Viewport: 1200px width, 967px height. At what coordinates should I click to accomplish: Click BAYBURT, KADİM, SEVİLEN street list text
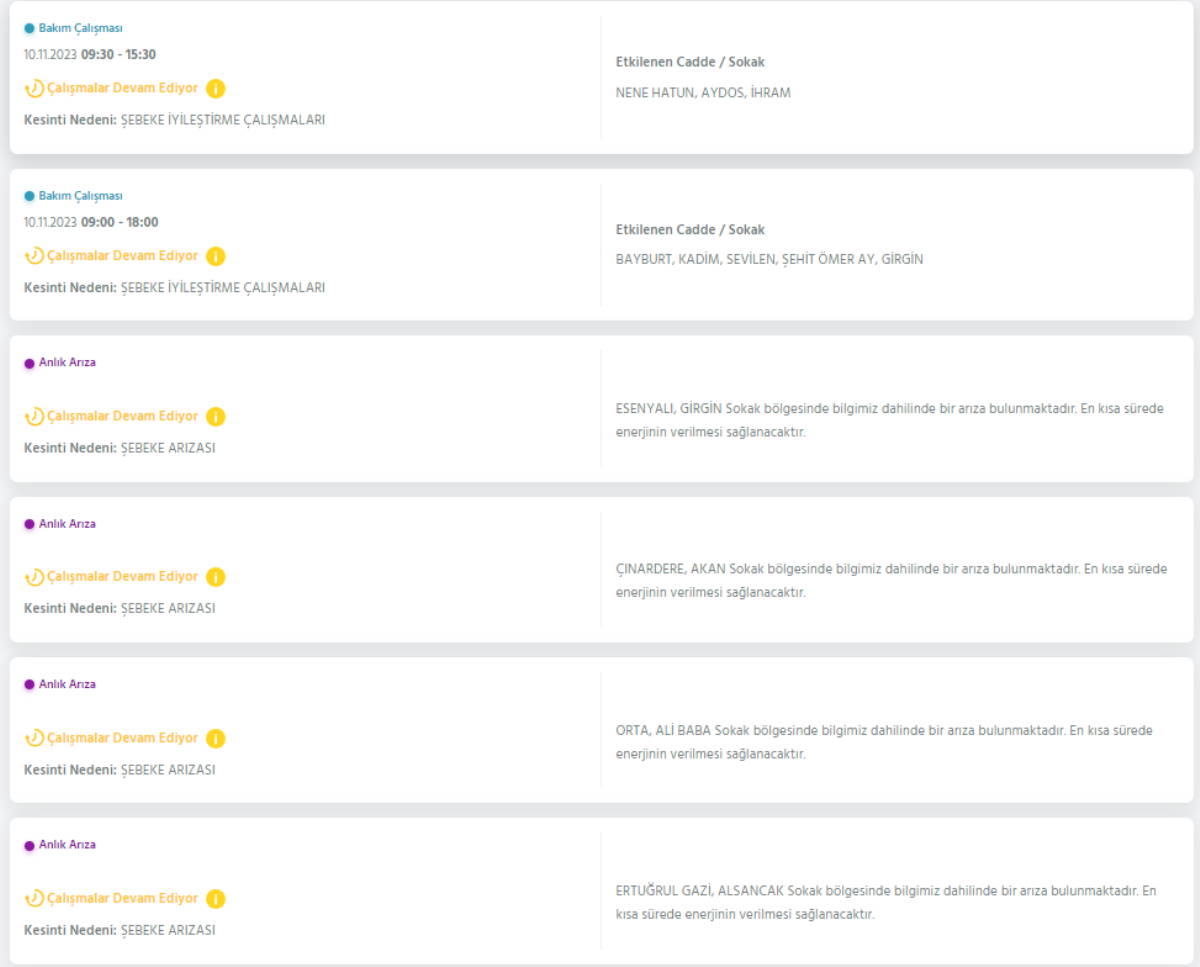click(769, 259)
